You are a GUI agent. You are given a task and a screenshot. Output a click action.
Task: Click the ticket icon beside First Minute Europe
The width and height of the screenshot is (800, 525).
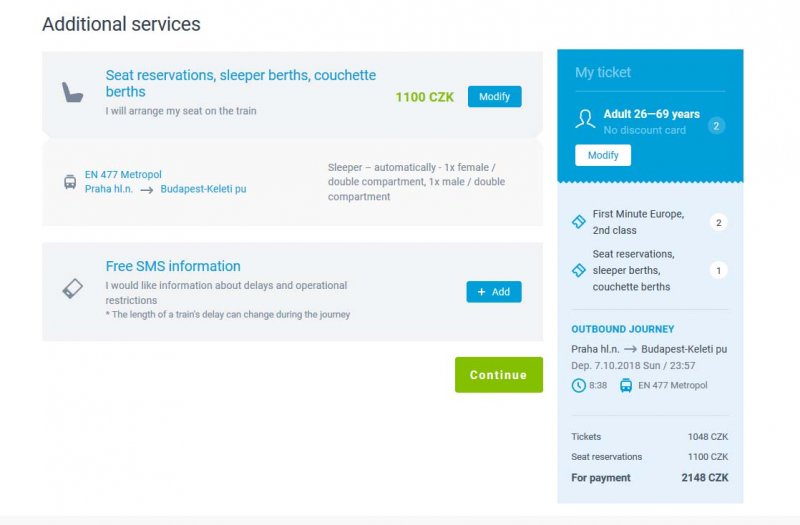579,221
